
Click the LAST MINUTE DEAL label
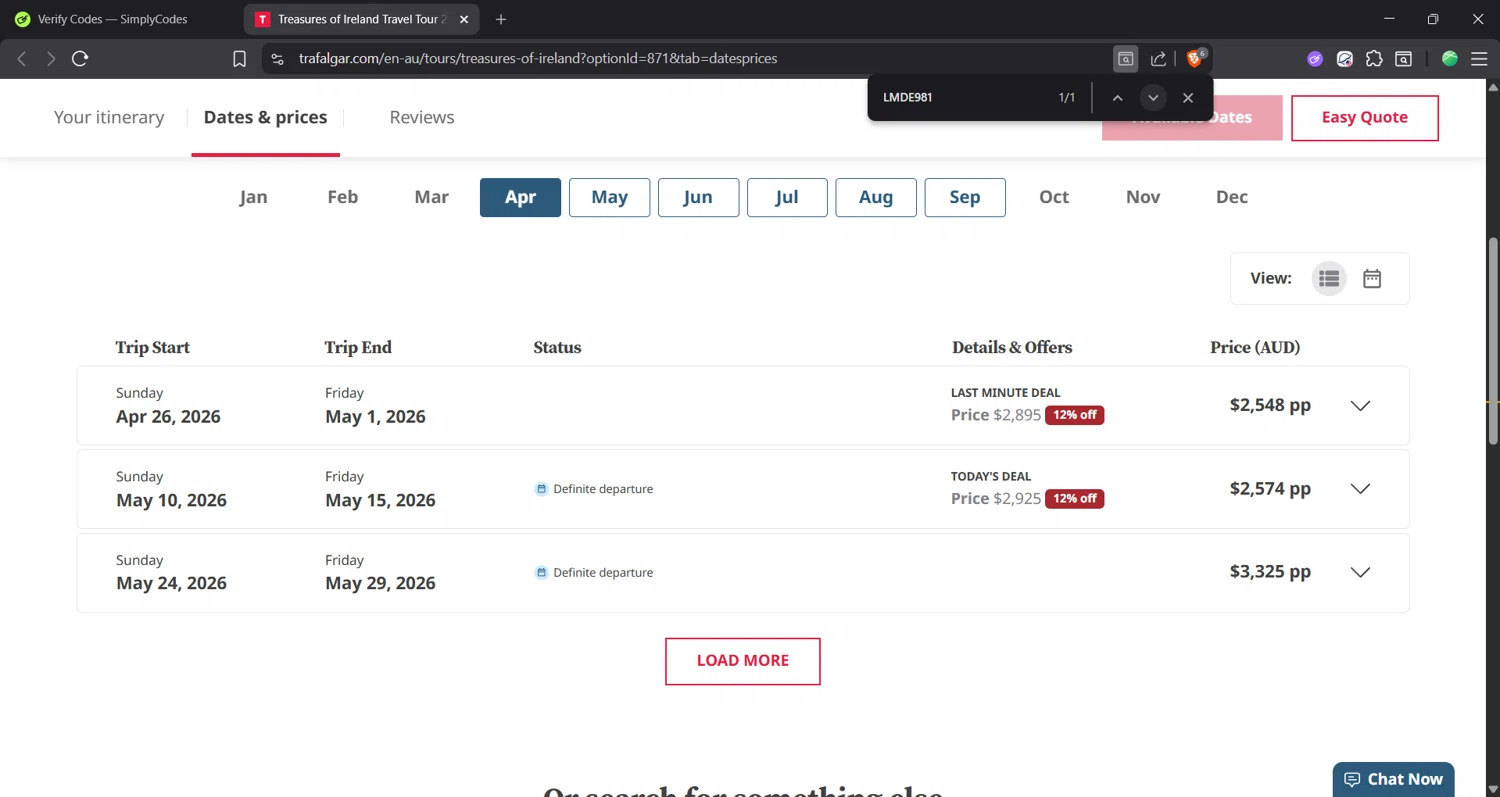(x=1005, y=393)
